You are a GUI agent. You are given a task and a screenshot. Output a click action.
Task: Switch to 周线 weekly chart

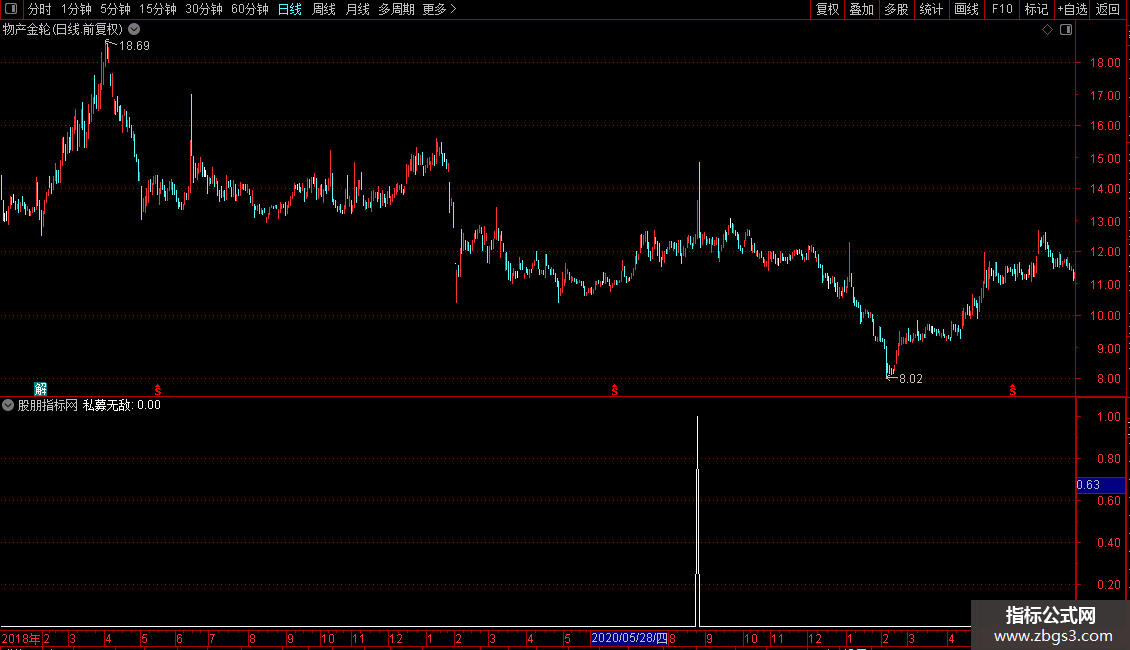pos(324,9)
